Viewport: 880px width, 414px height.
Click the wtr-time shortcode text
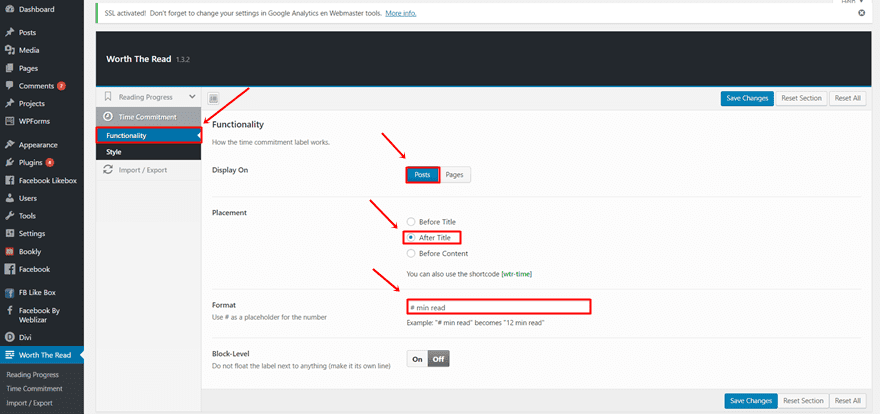[516, 274]
